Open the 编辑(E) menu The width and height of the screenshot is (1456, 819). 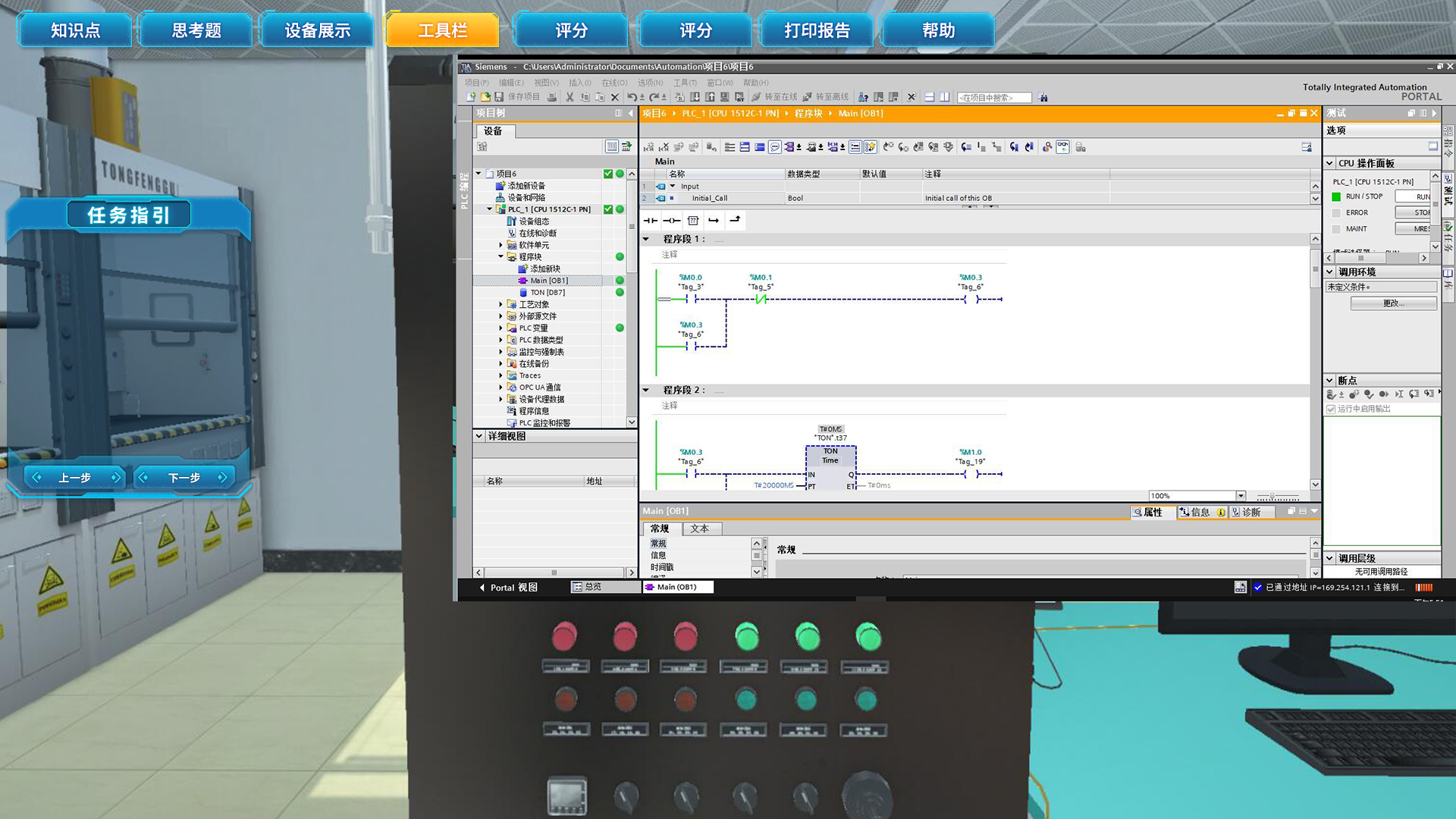[x=511, y=83]
